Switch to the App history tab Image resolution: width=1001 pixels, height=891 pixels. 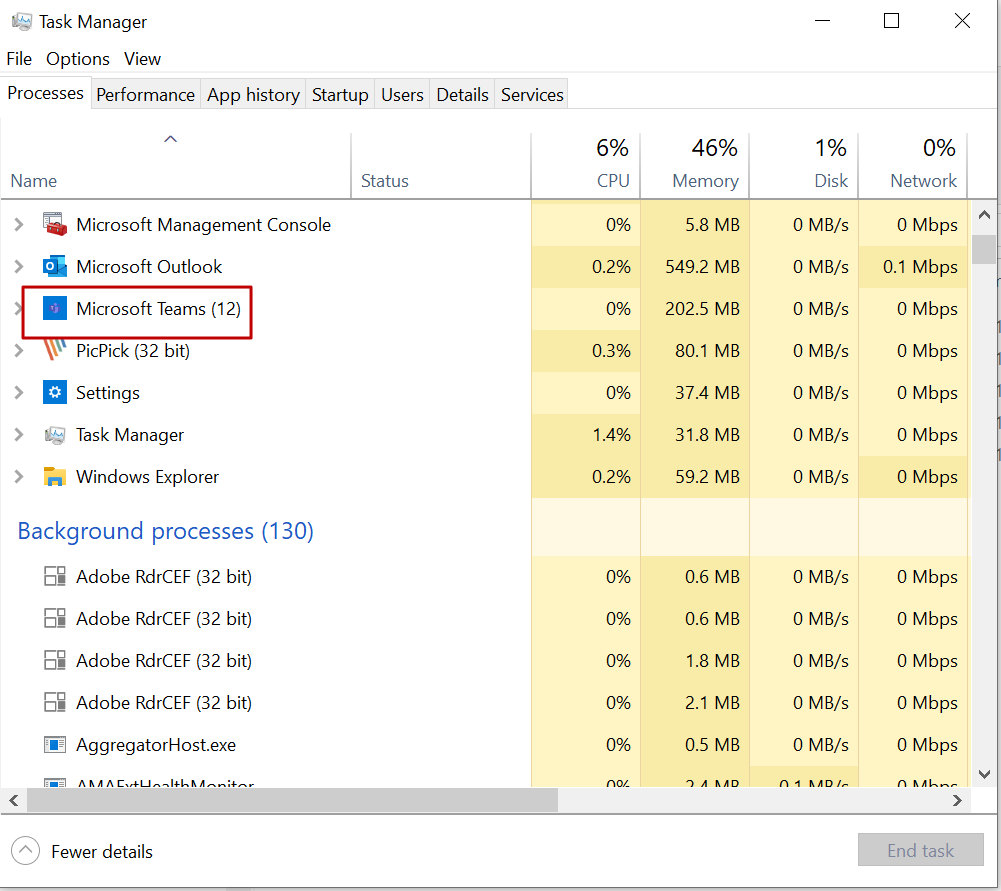(253, 94)
